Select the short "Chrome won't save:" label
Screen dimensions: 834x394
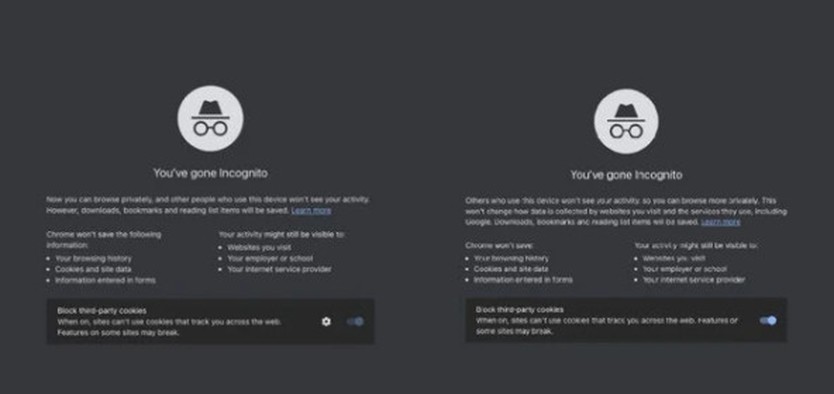[499, 245]
